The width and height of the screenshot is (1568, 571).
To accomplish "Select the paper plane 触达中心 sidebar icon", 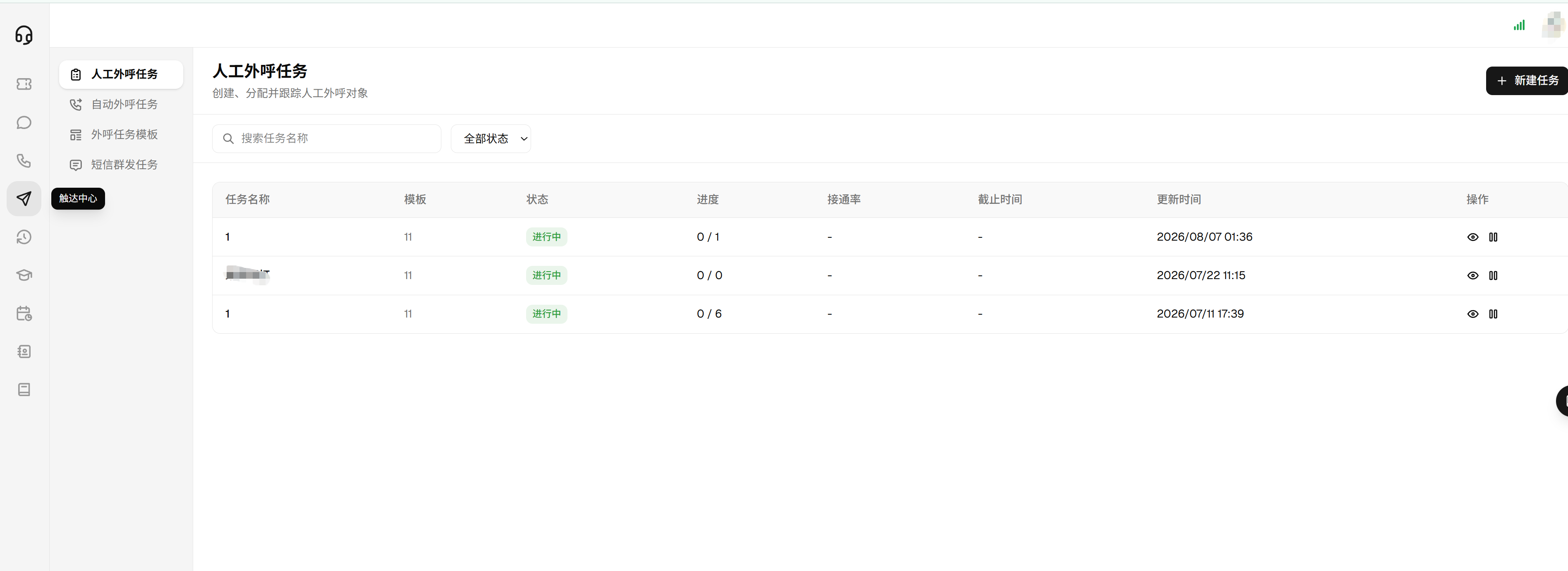I will click(24, 198).
